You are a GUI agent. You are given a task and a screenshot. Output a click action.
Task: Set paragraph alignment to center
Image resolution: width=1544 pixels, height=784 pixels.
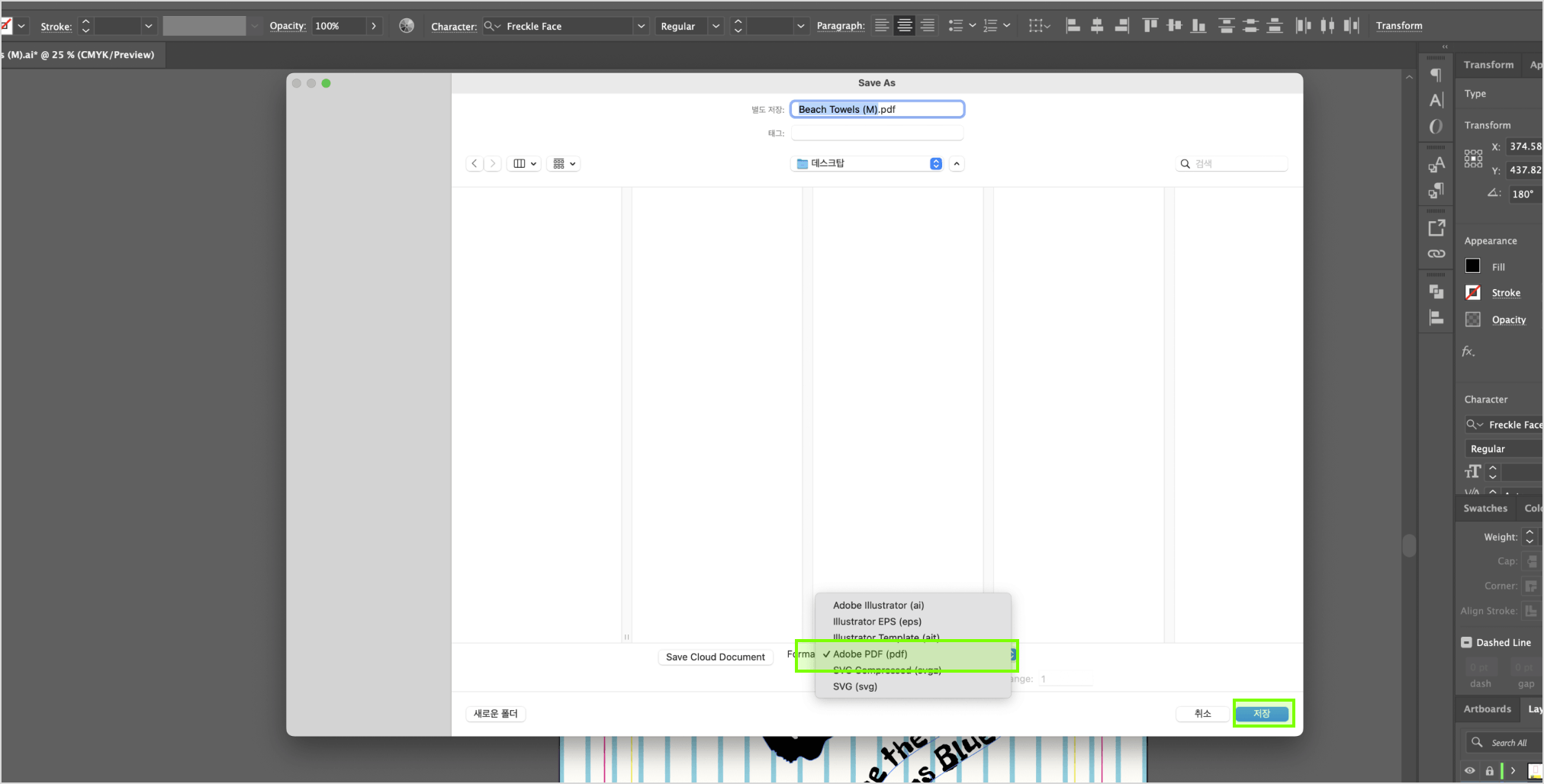point(905,26)
